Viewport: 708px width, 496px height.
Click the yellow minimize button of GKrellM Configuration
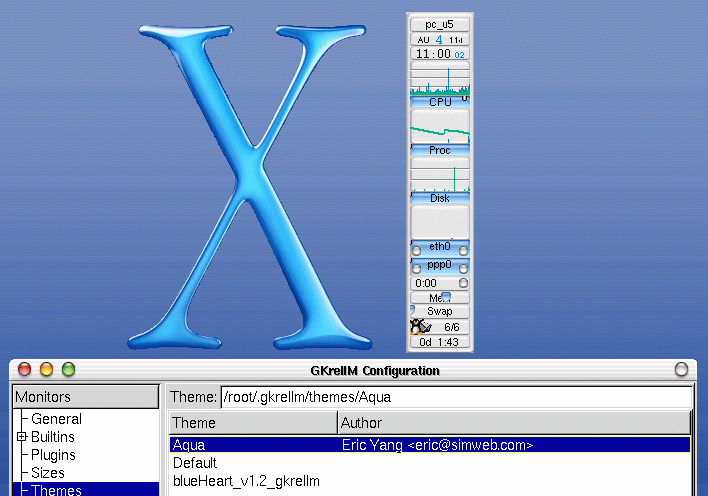[x=47, y=370]
